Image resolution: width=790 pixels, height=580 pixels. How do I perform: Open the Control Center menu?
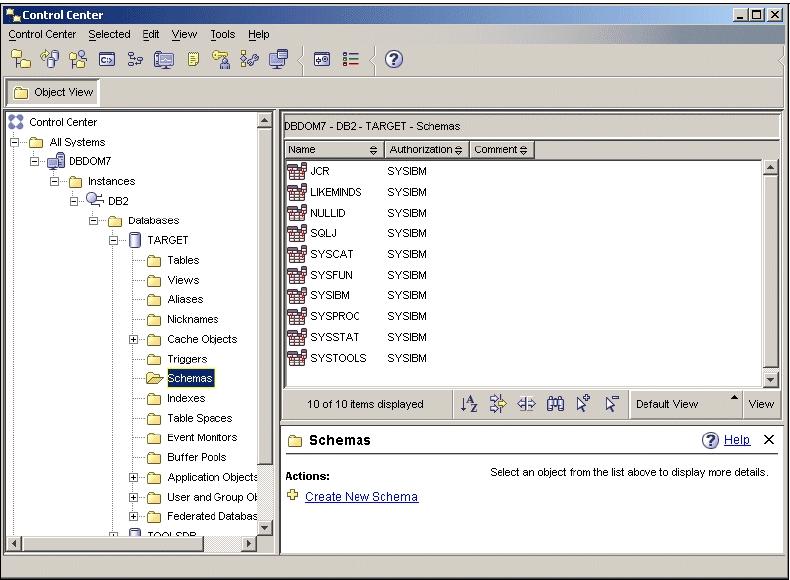pos(42,34)
